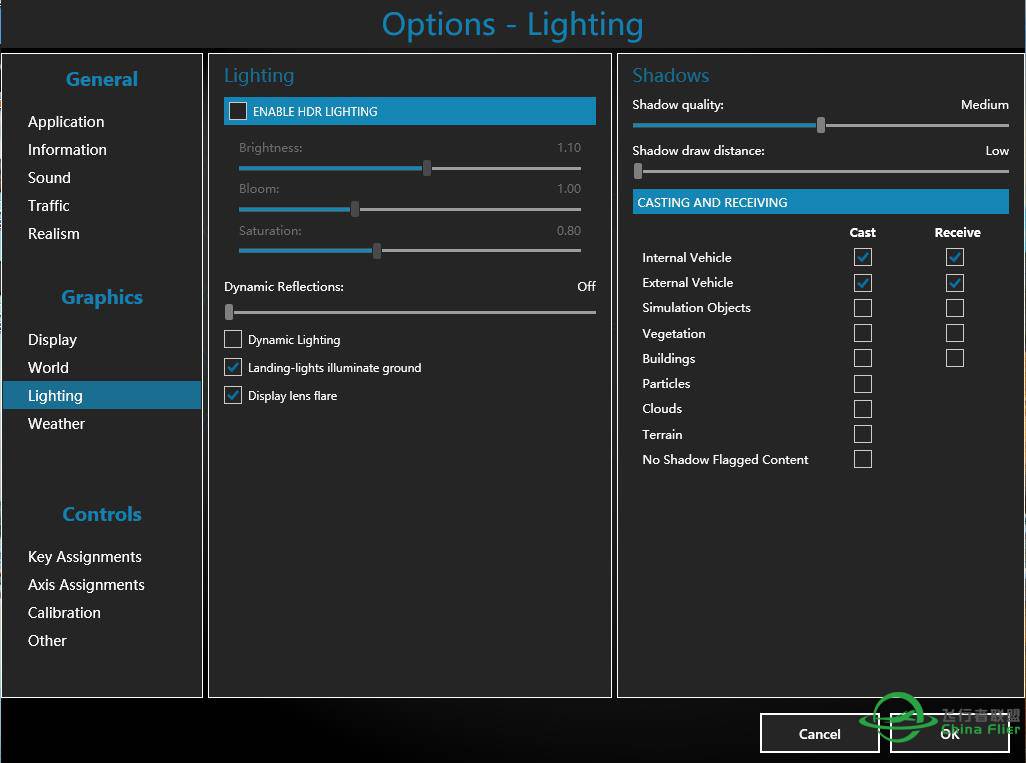Click the Brightness slider handle
The height and width of the screenshot is (763, 1026).
click(x=427, y=168)
